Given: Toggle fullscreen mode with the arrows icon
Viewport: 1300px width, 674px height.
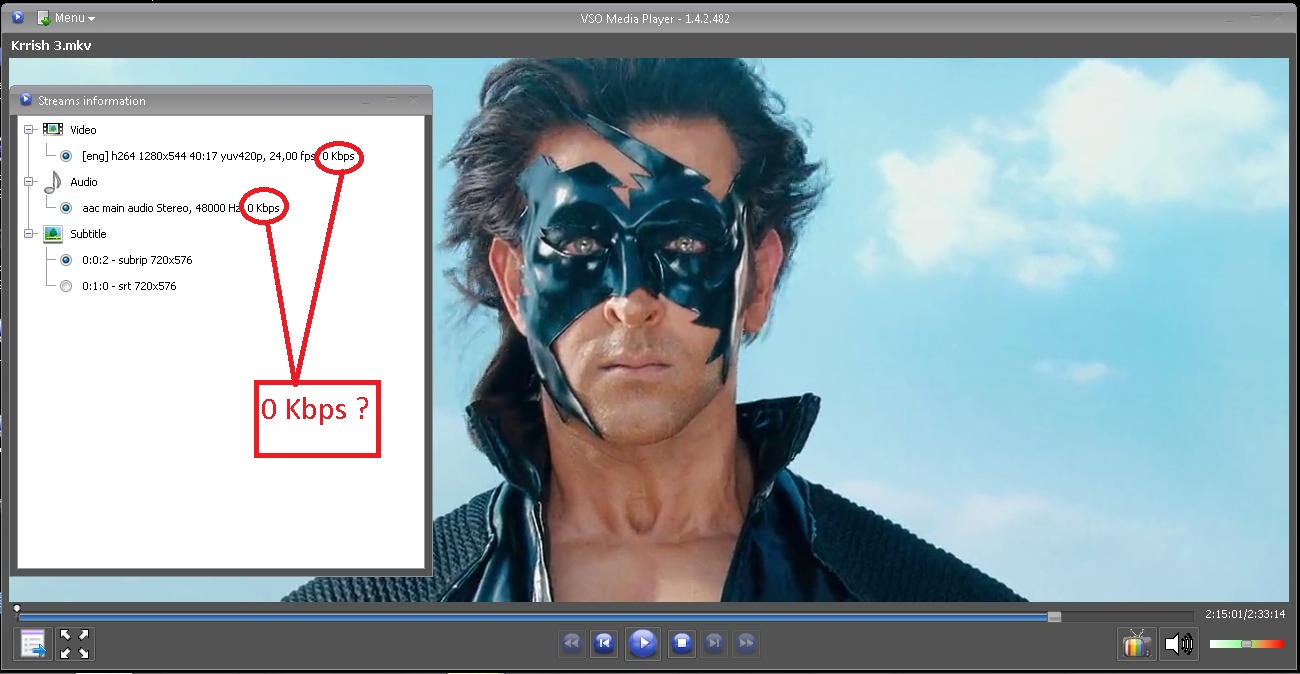Looking at the screenshot, I should point(74,644).
